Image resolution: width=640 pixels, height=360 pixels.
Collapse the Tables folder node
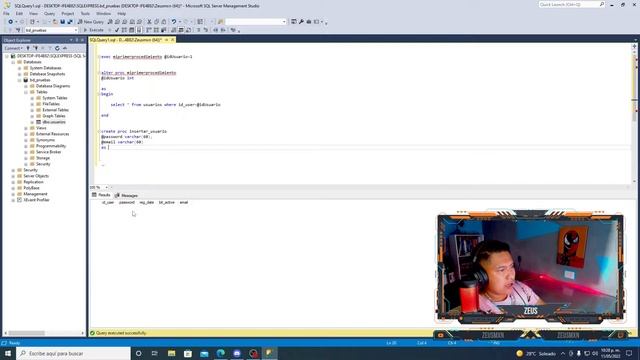[x=26, y=92]
